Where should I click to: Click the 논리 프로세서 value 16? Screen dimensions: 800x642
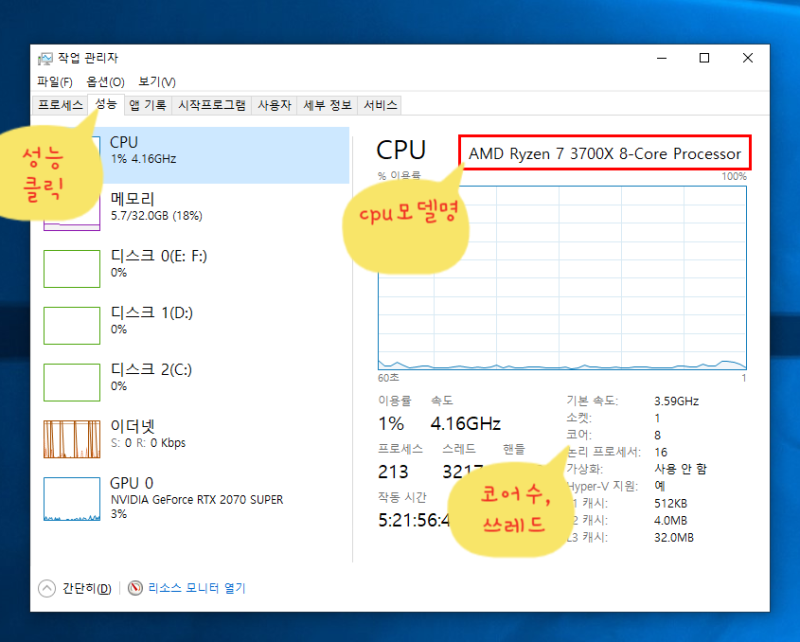click(661, 452)
